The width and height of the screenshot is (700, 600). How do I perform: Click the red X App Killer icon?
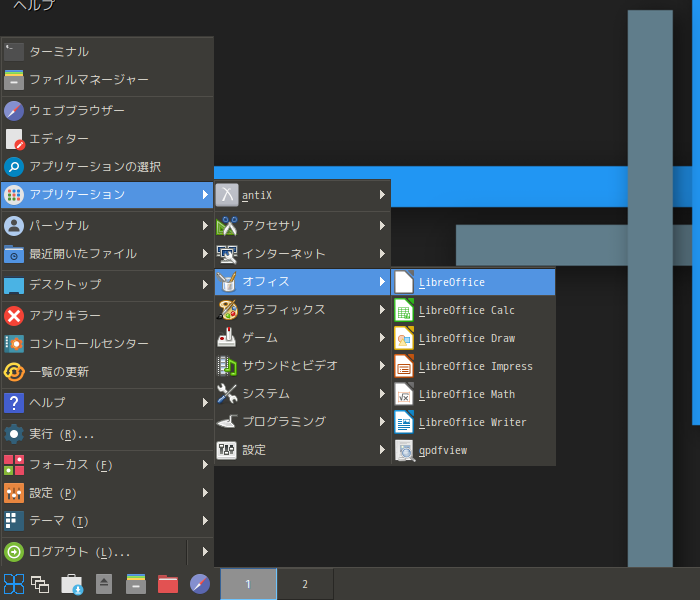(x=14, y=316)
